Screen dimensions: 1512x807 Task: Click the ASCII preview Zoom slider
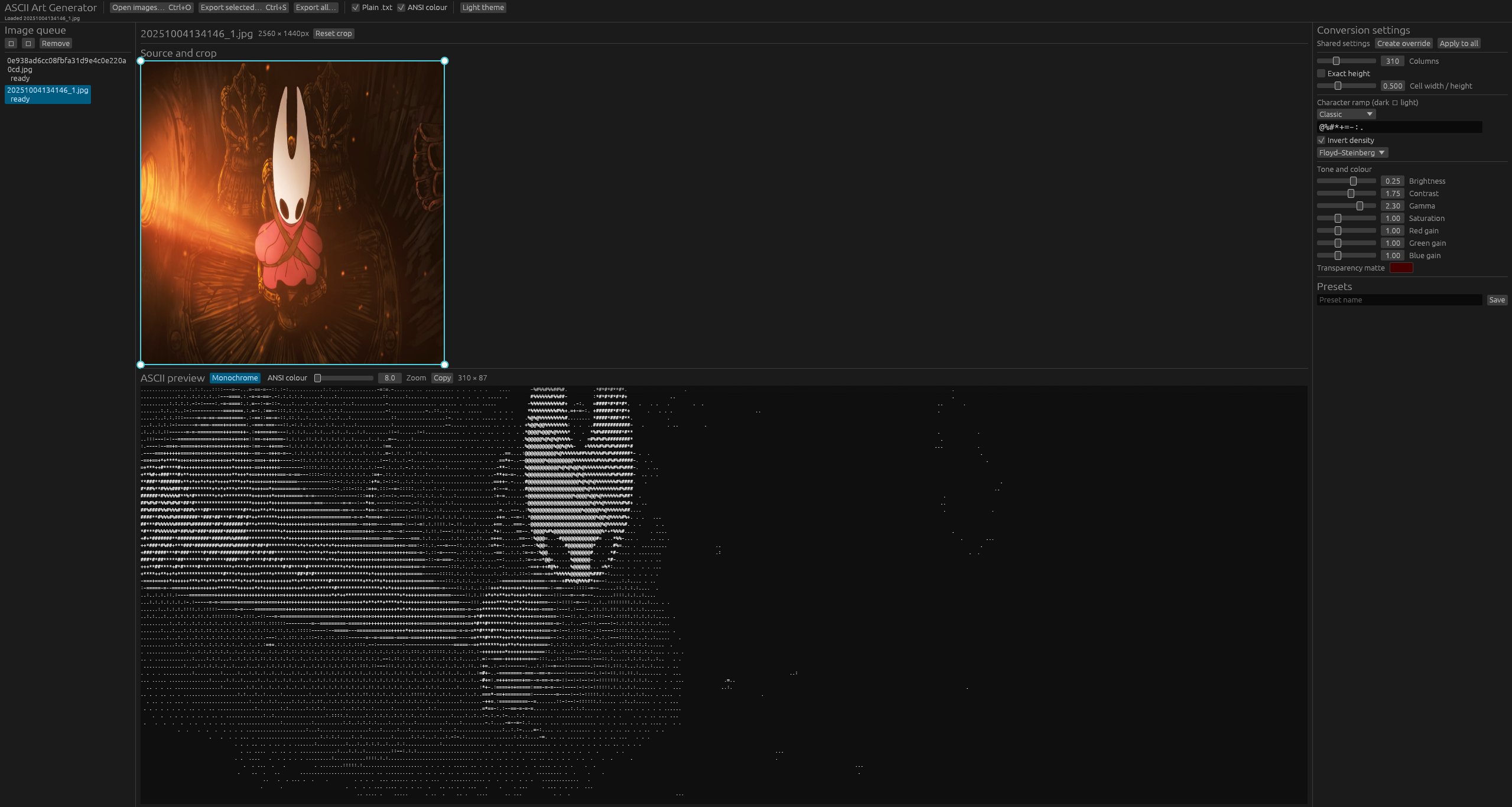(x=344, y=378)
